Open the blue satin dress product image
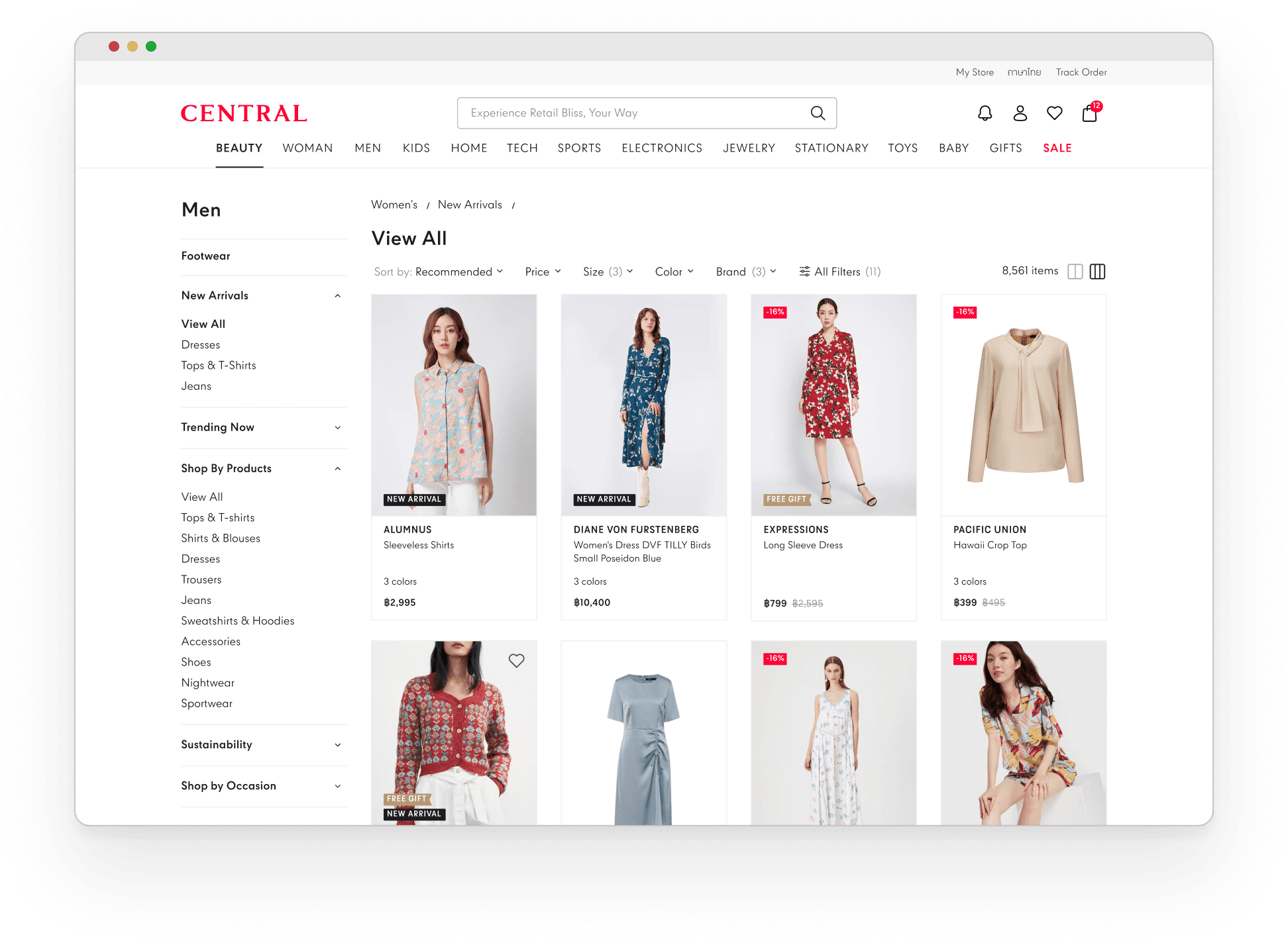Screen dimensions: 1288x943 coord(644,733)
